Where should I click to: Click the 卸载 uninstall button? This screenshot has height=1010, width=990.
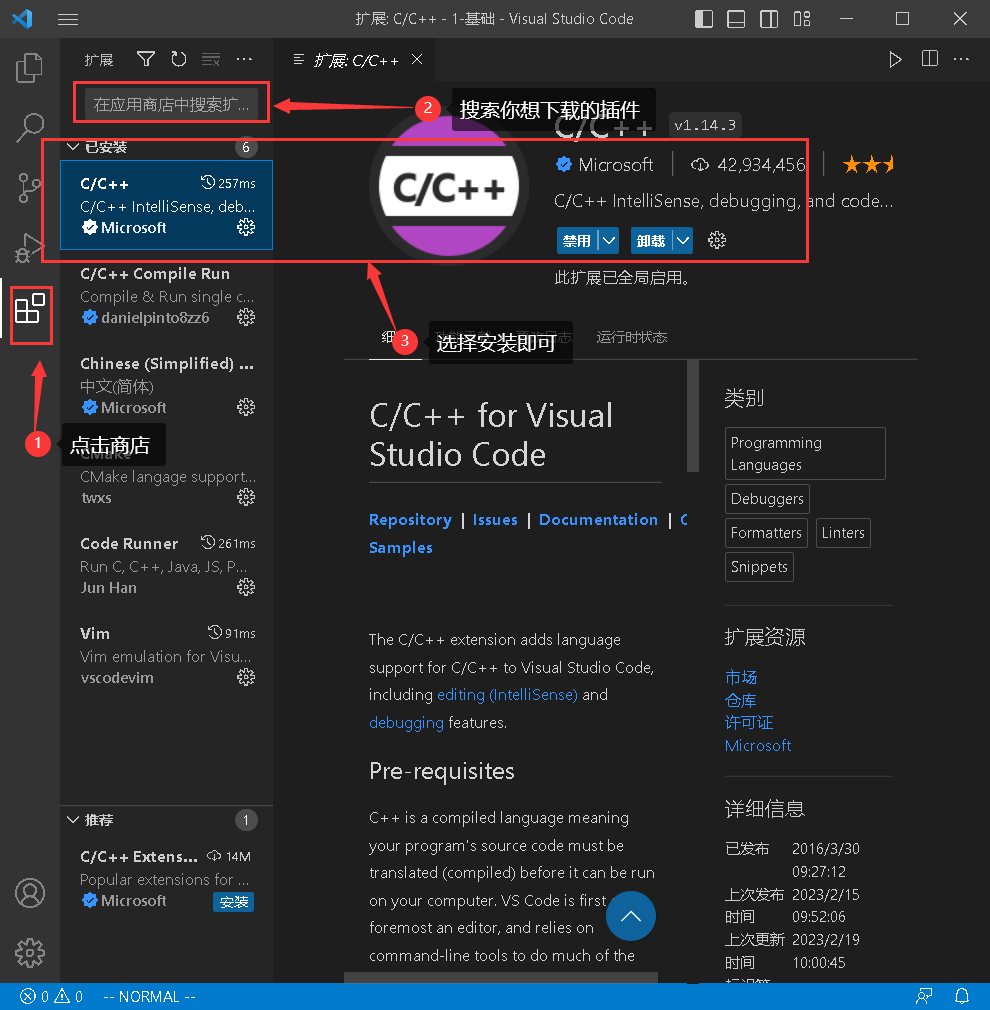point(651,240)
